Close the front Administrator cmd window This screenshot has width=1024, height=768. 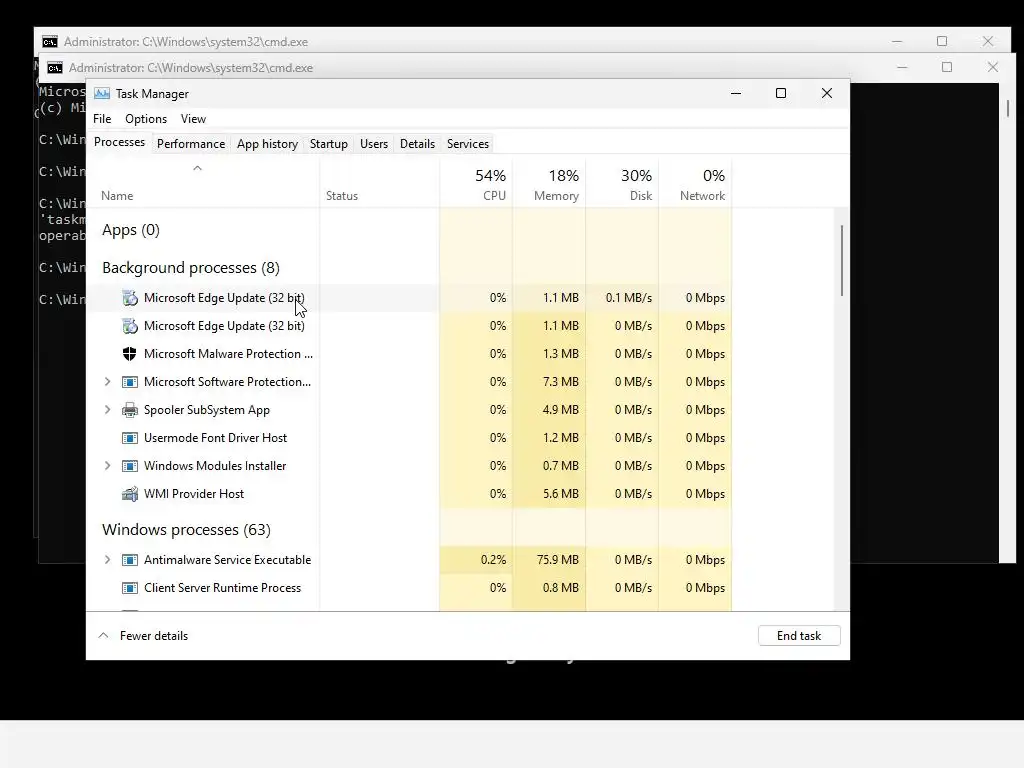(993, 67)
